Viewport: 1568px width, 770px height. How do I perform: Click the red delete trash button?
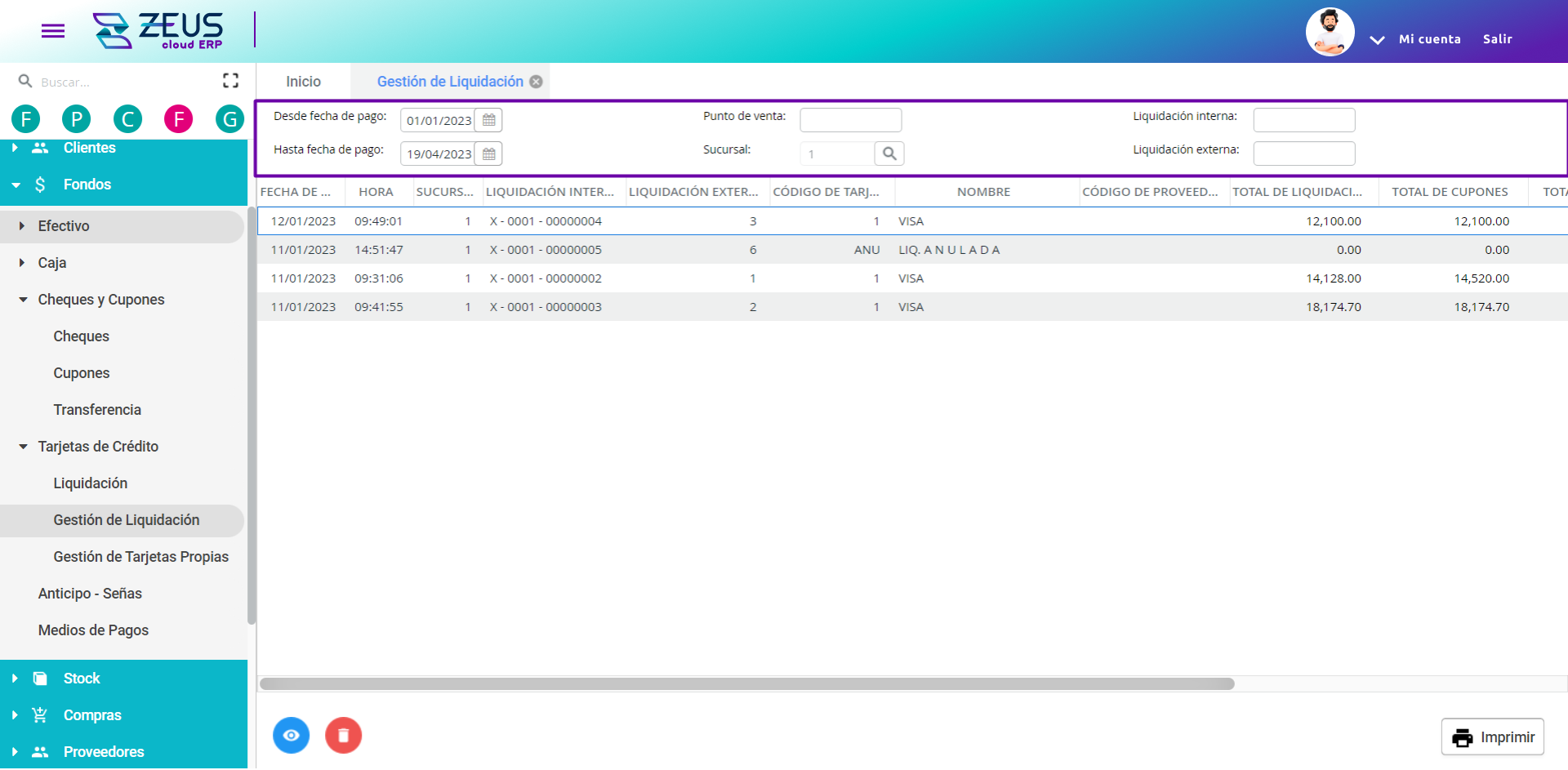pos(343,736)
